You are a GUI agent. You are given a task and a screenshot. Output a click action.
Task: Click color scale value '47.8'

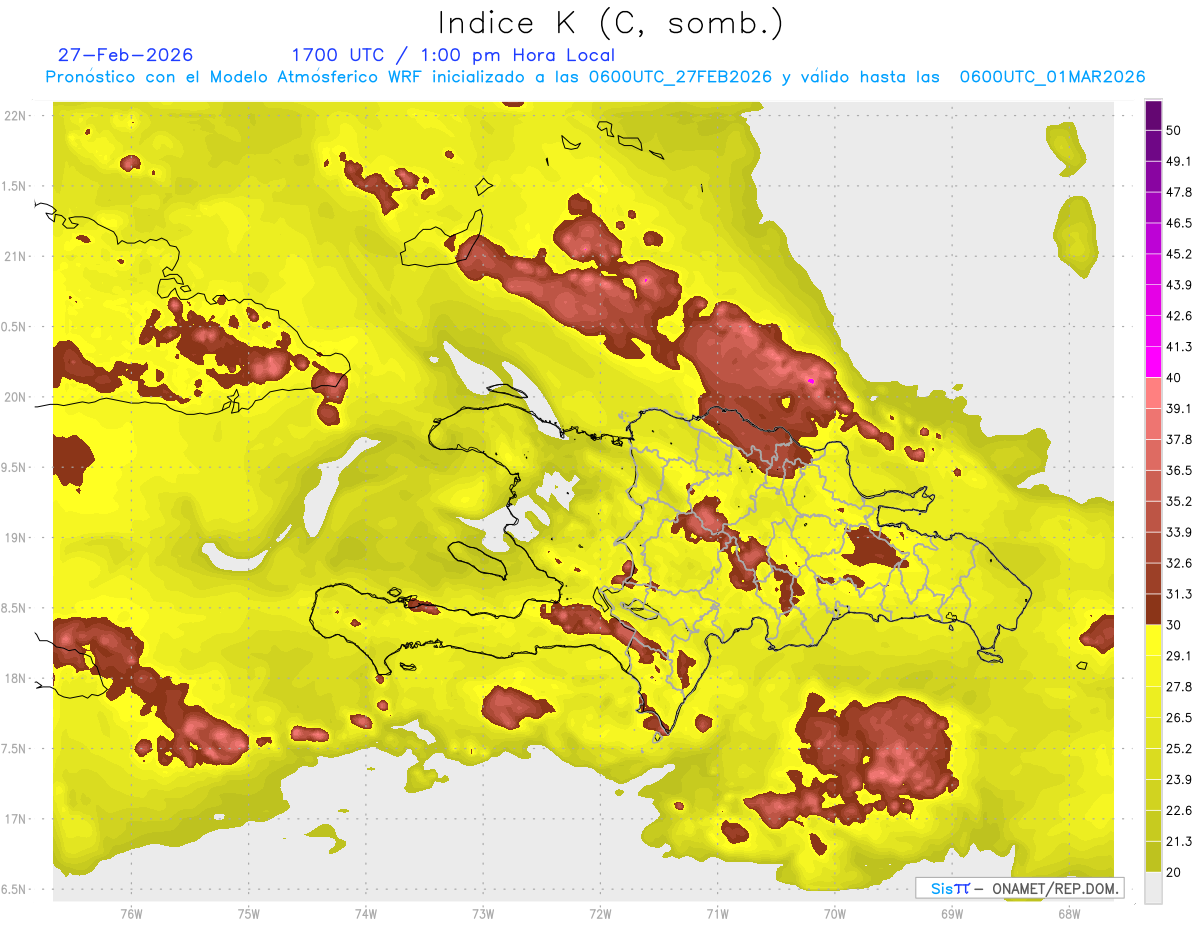tap(1179, 192)
